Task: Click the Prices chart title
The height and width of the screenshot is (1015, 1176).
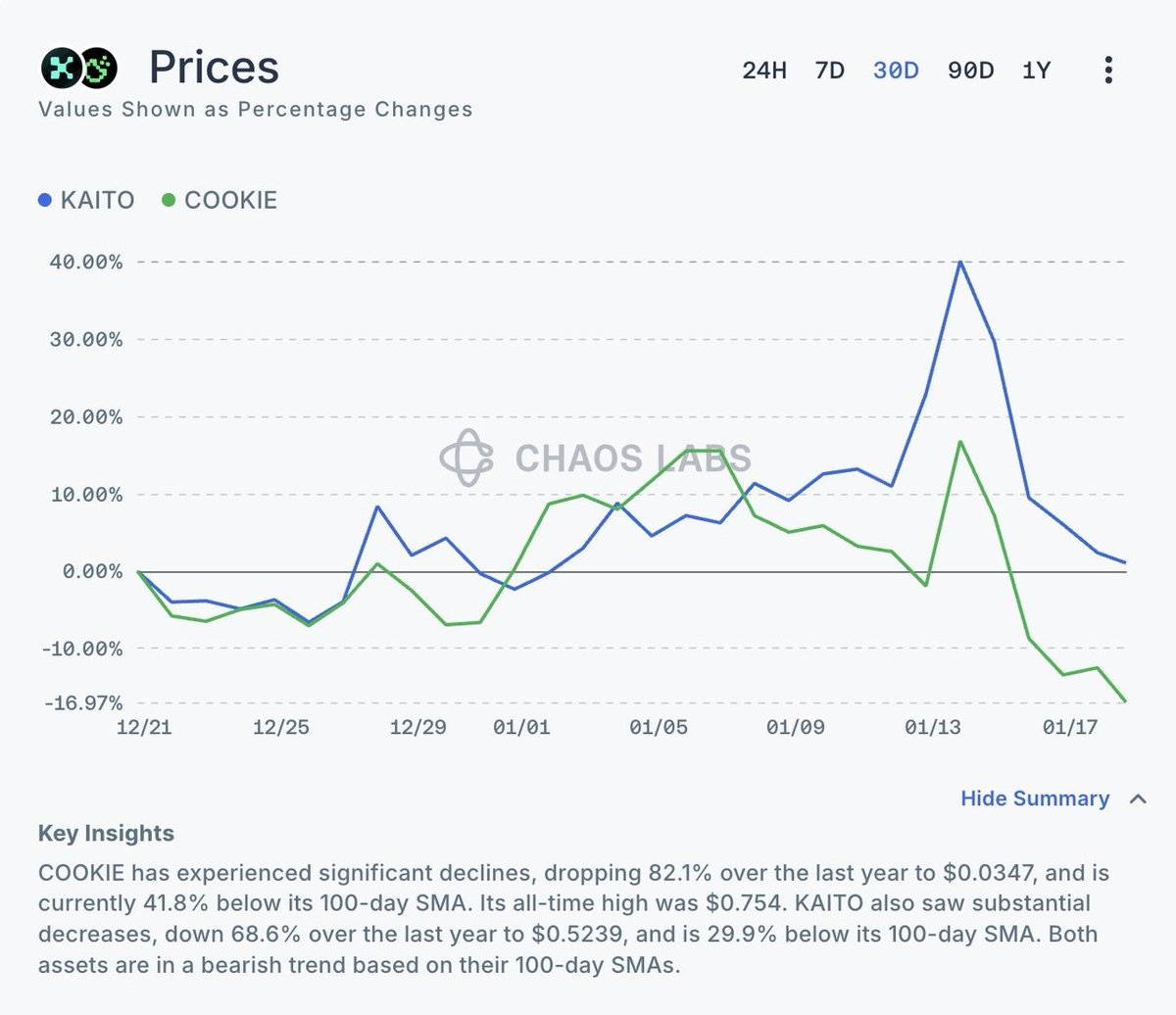Action: click(214, 68)
